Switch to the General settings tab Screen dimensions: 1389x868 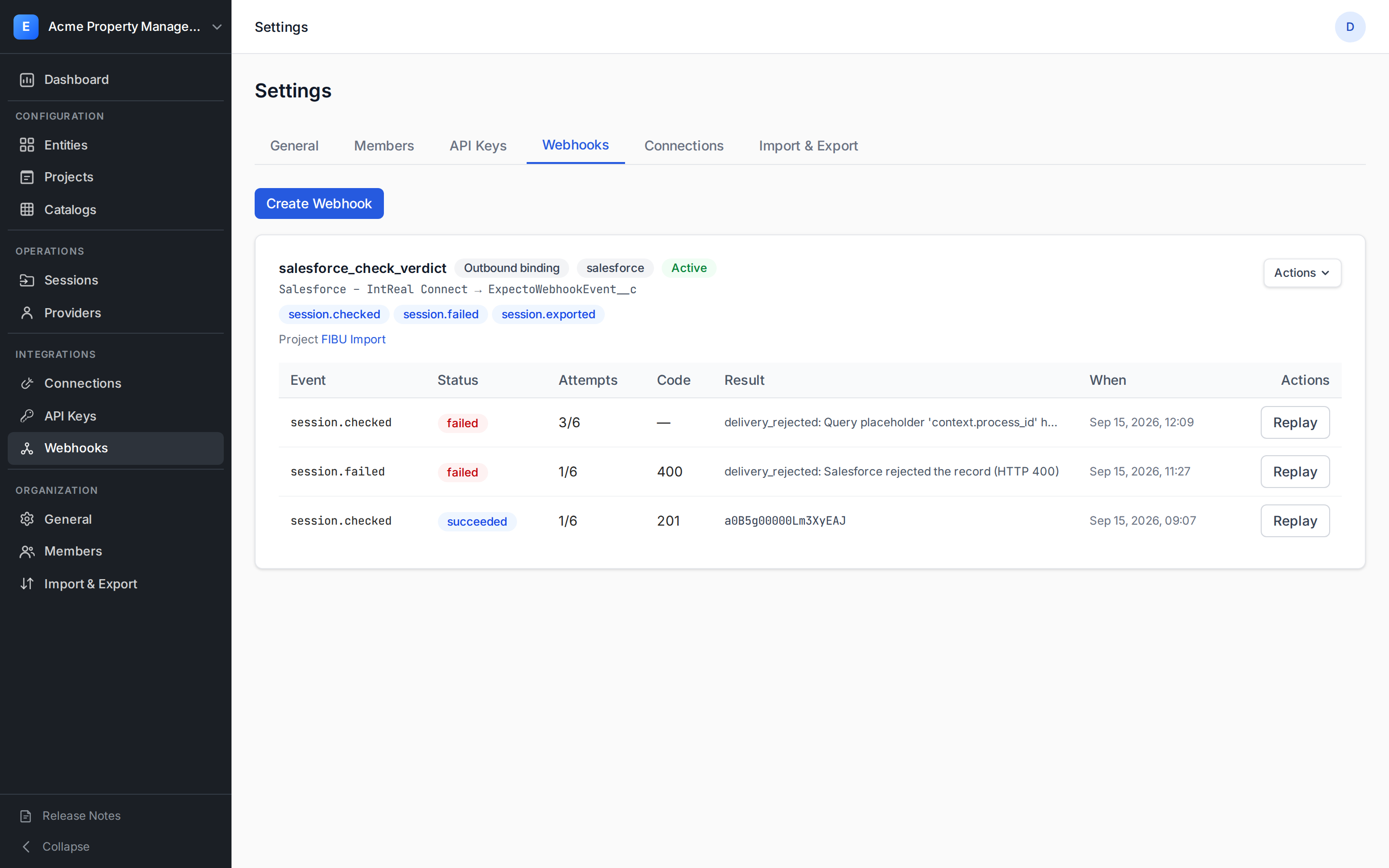coord(294,146)
